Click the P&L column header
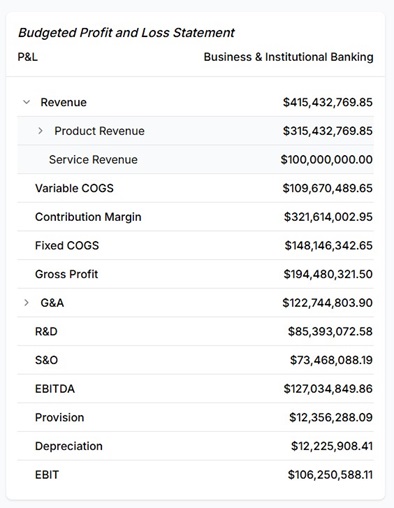This screenshot has height=508, width=394. pos(28,57)
